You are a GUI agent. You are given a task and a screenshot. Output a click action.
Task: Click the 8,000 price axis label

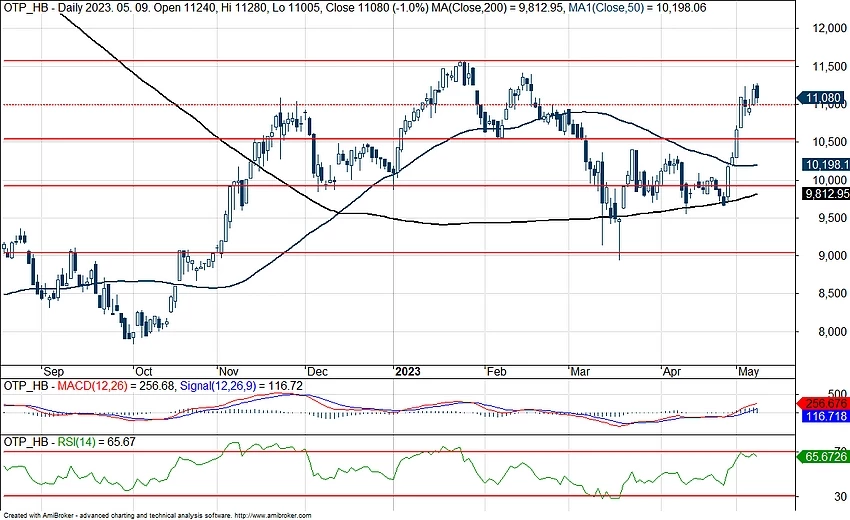[832, 332]
